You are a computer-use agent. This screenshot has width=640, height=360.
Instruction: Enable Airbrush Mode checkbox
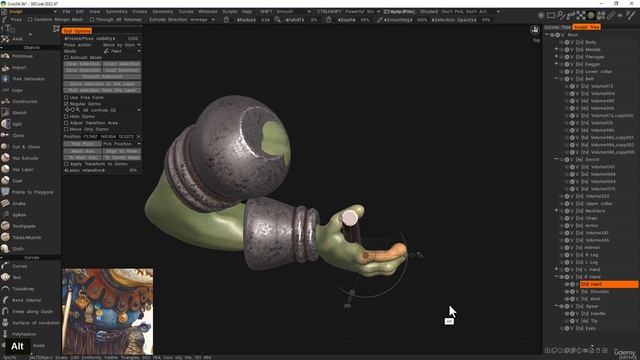point(66,58)
